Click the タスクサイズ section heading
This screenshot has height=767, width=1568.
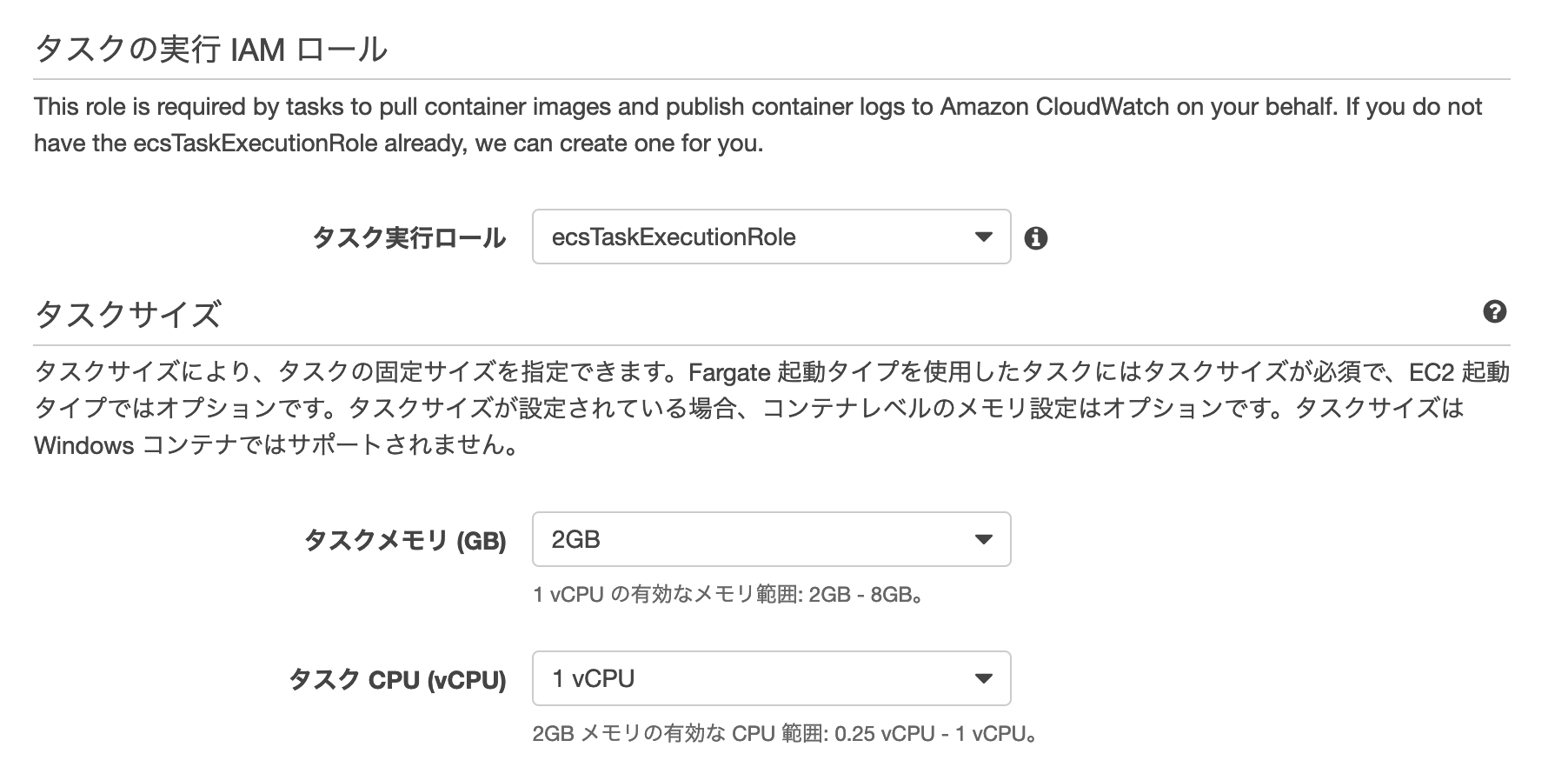[128, 314]
